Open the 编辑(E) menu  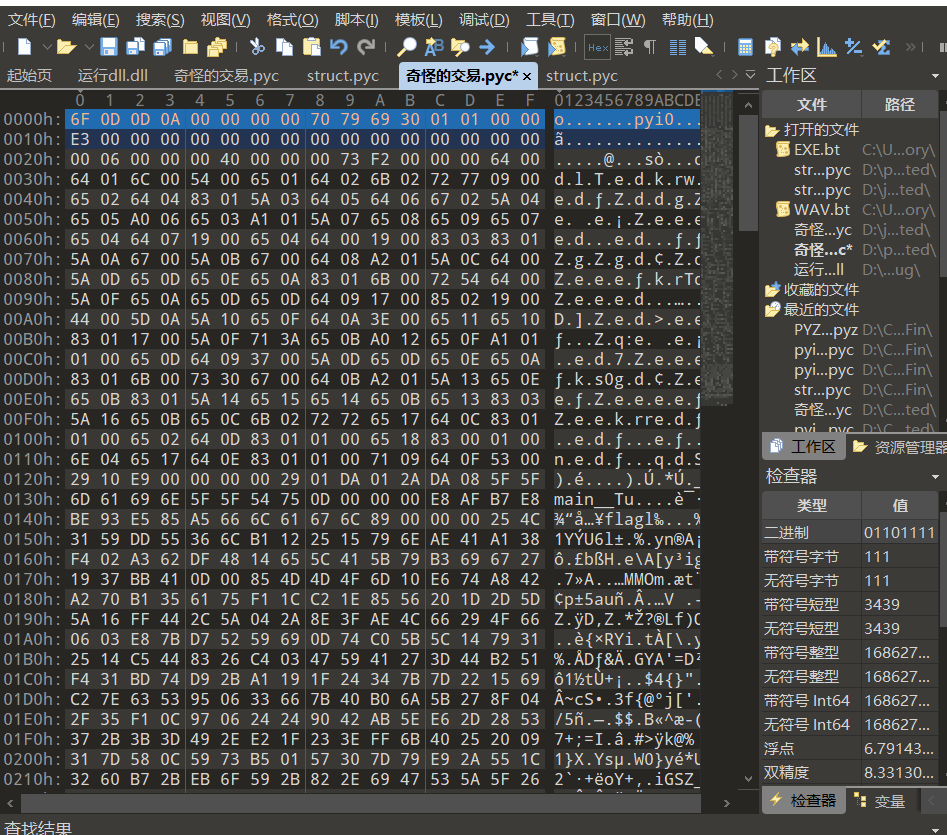point(95,20)
